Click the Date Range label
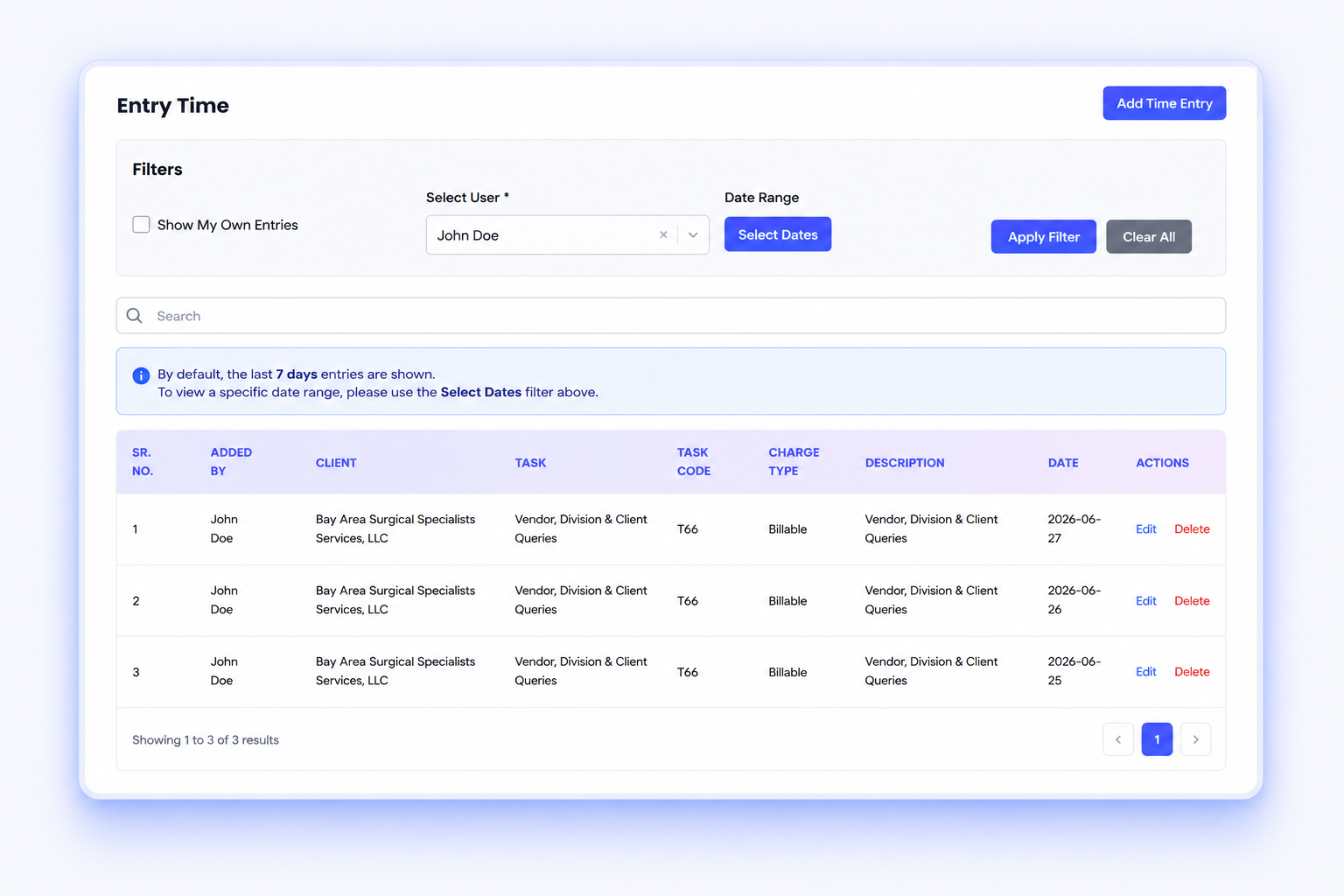Screen dimensions: 1344x896 pyautogui.click(x=761, y=198)
